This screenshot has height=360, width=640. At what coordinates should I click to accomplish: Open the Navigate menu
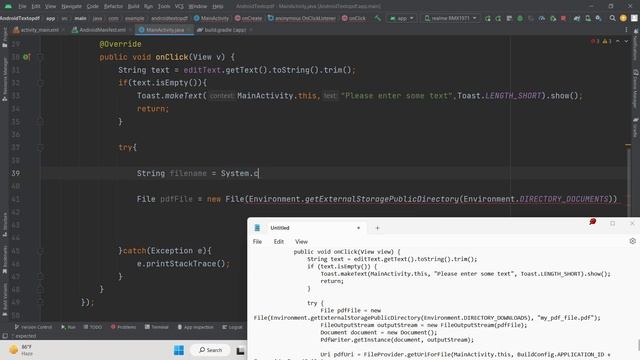pos(71,6)
